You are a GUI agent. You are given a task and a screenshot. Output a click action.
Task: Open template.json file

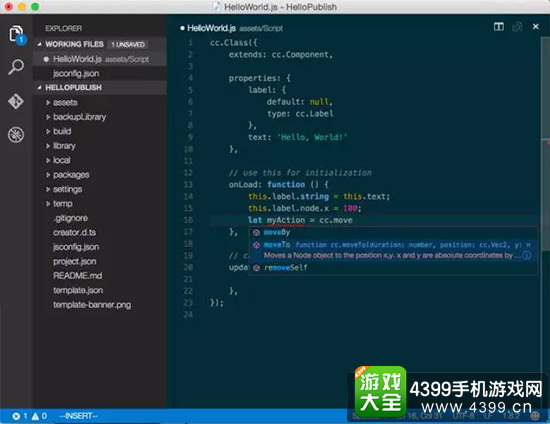click(x=78, y=290)
